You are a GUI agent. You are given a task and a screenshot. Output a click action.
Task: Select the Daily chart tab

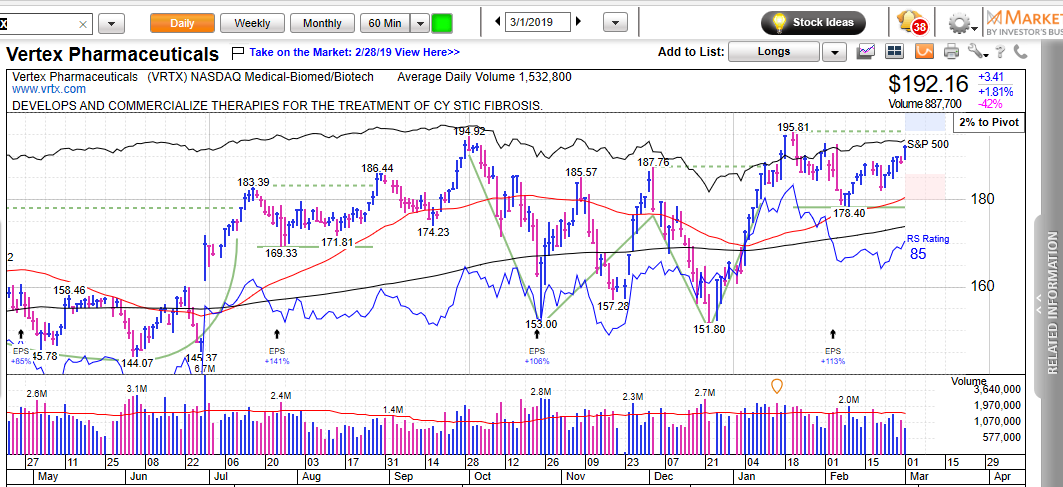[182, 23]
